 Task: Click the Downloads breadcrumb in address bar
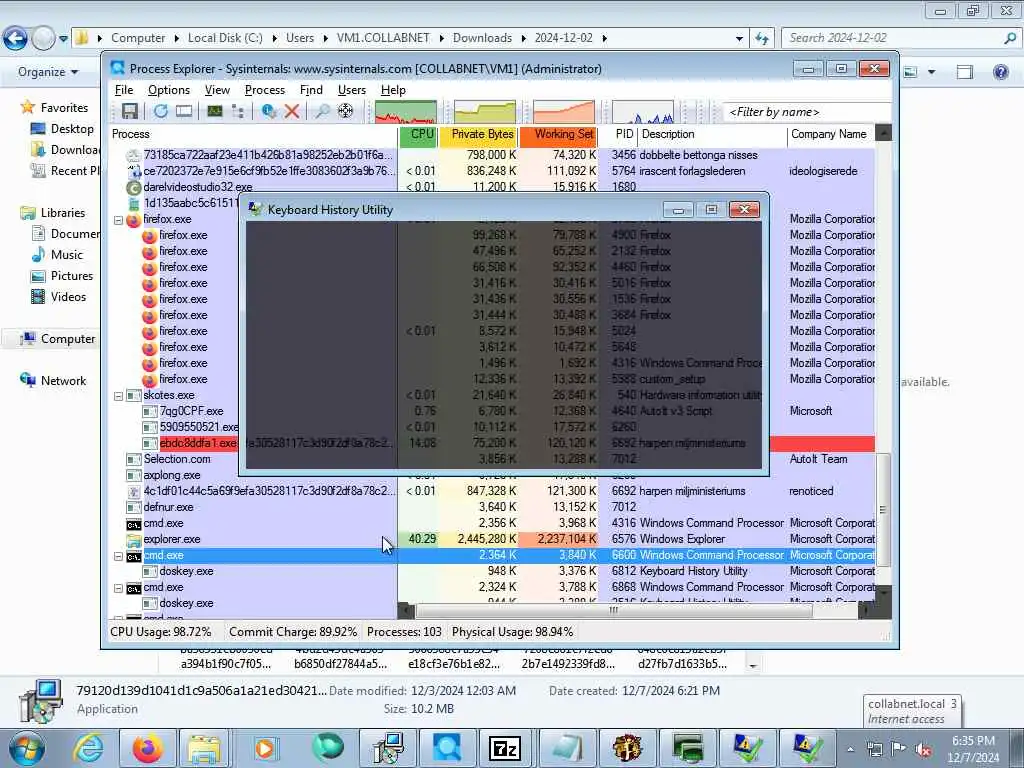[x=482, y=38]
